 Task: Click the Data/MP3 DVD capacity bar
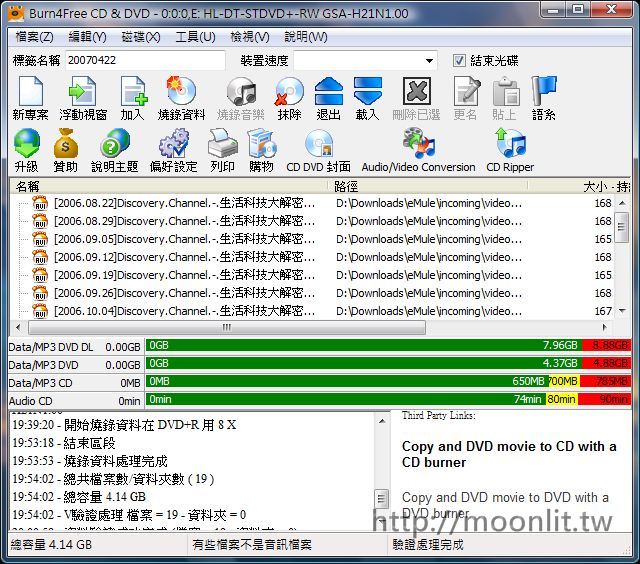point(388,364)
